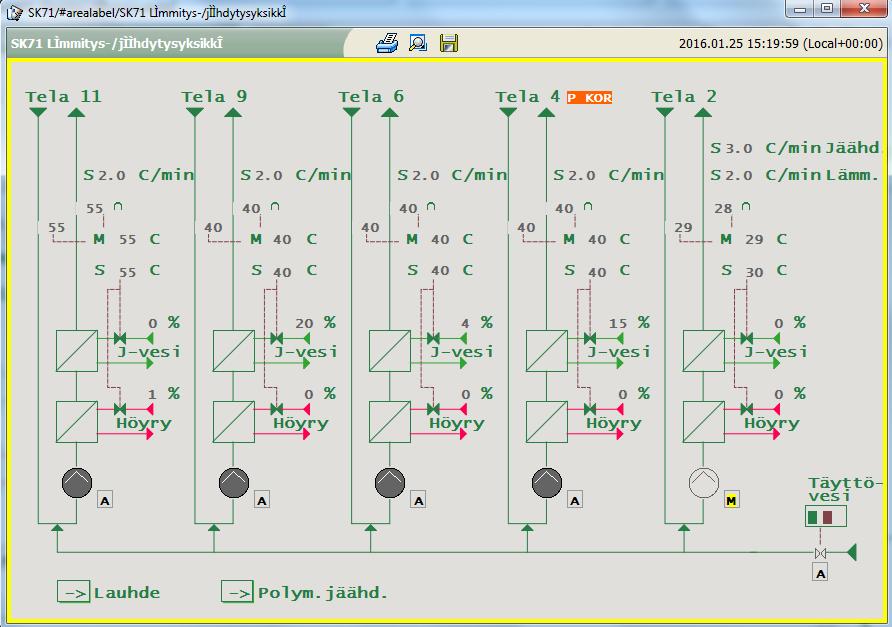Select Tela 9 Höyry heat exchanger
This screenshot has height=627, width=892.
tap(234, 422)
